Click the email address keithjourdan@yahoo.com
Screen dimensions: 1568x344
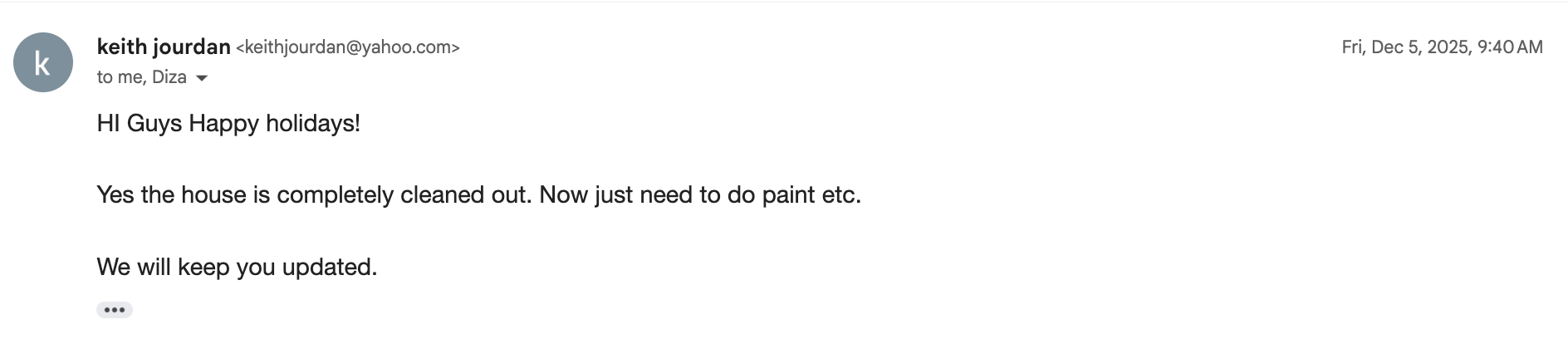pyautogui.click(x=348, y=47)
